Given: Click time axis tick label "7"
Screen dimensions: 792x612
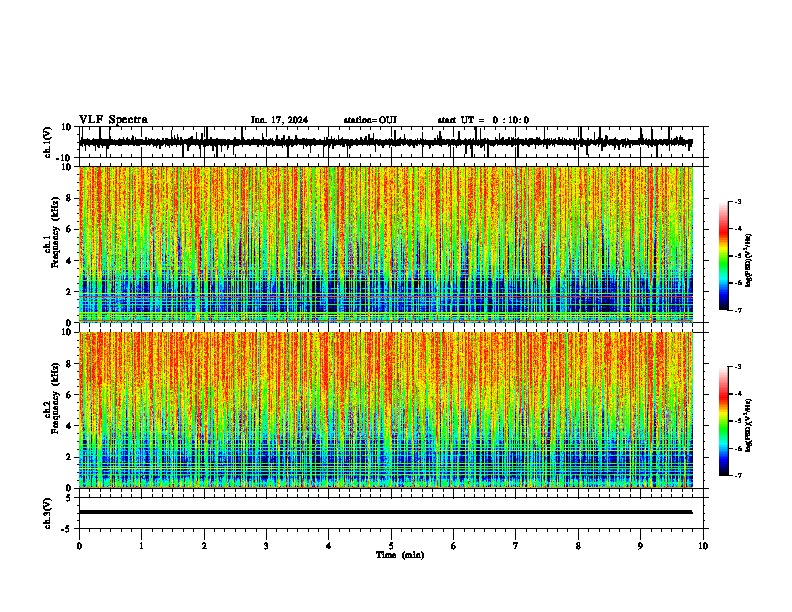Looking at the screenshot, I should click(516, 546).
